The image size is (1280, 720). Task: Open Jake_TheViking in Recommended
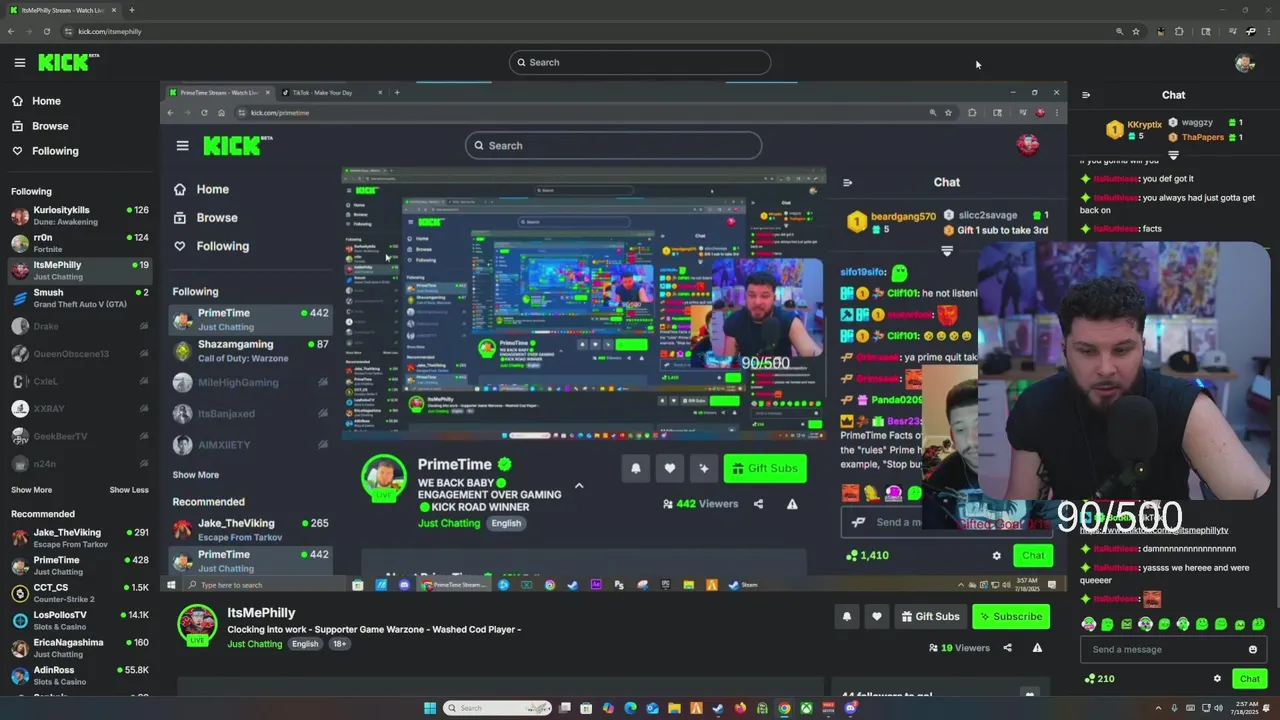[x=80, y=538]
